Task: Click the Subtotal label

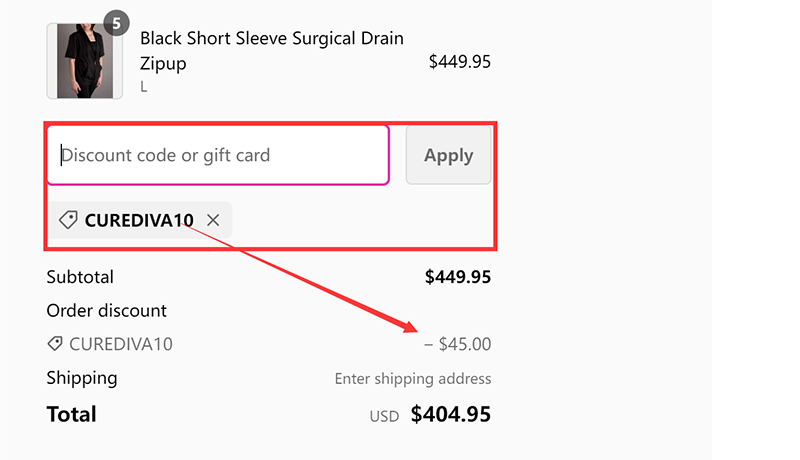Action: [x=80, y=277]
